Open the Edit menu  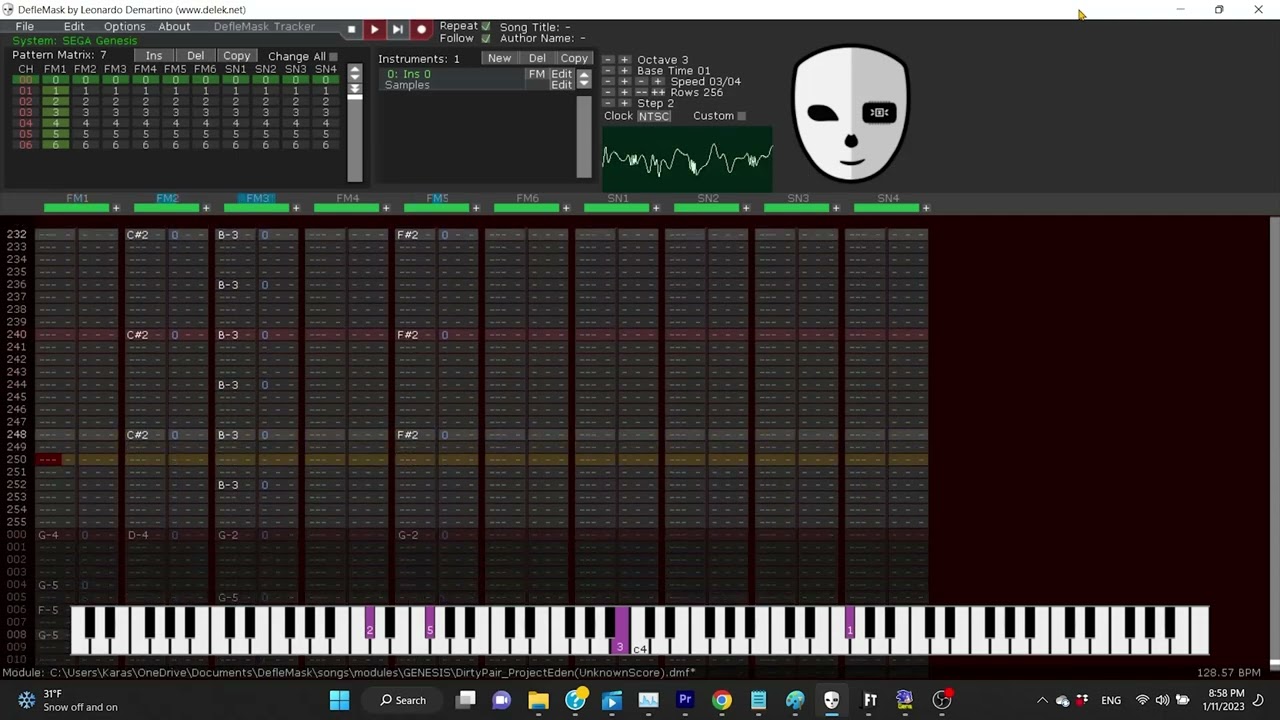click(74, 27)
